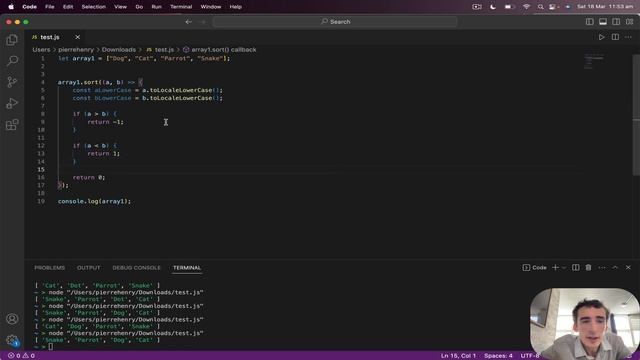Toggle the secondary sidebar layout icon
The image size is (640, 360).
(x=616, y=22)
